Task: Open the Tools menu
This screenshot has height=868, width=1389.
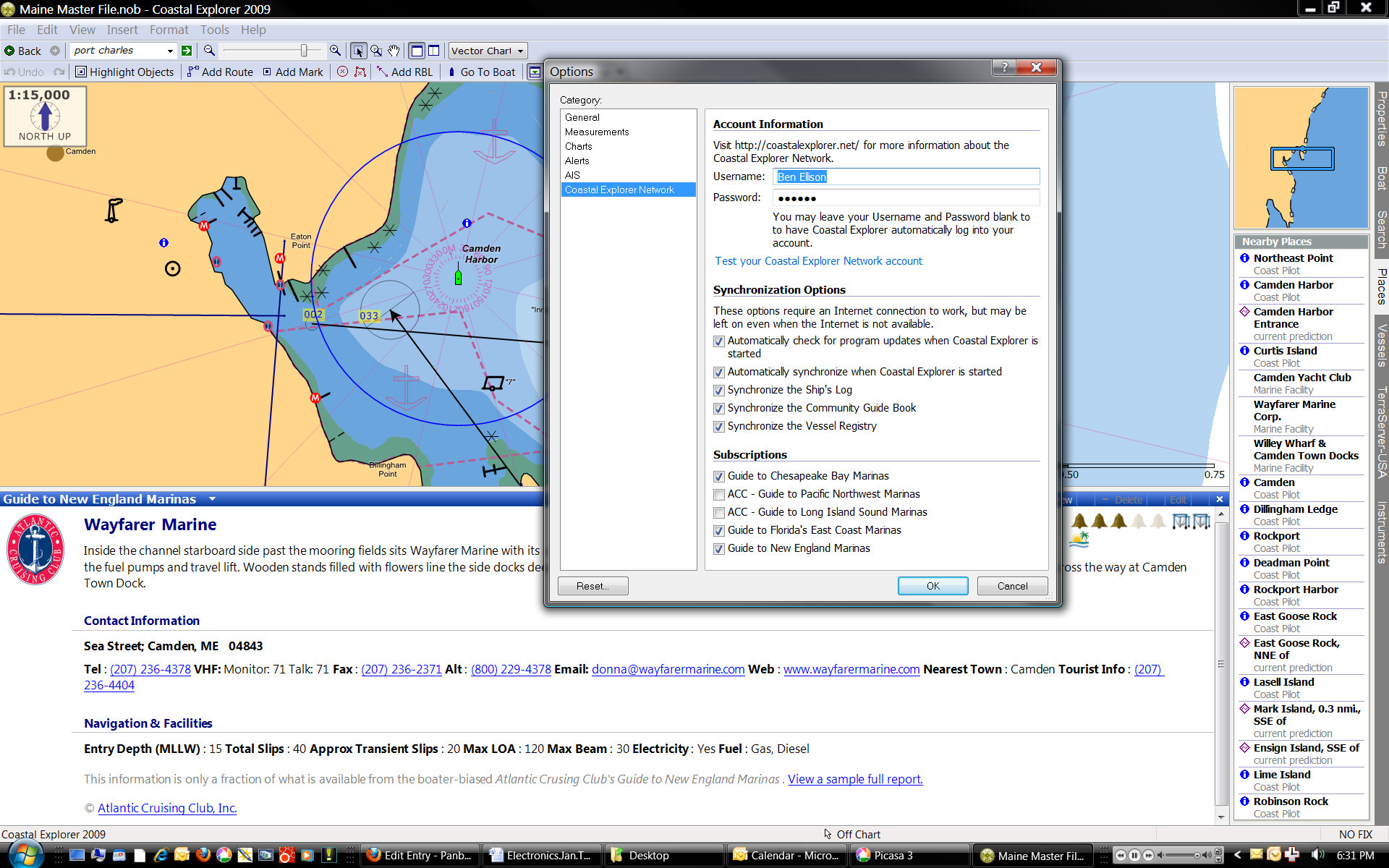Action: coord(214,30)
